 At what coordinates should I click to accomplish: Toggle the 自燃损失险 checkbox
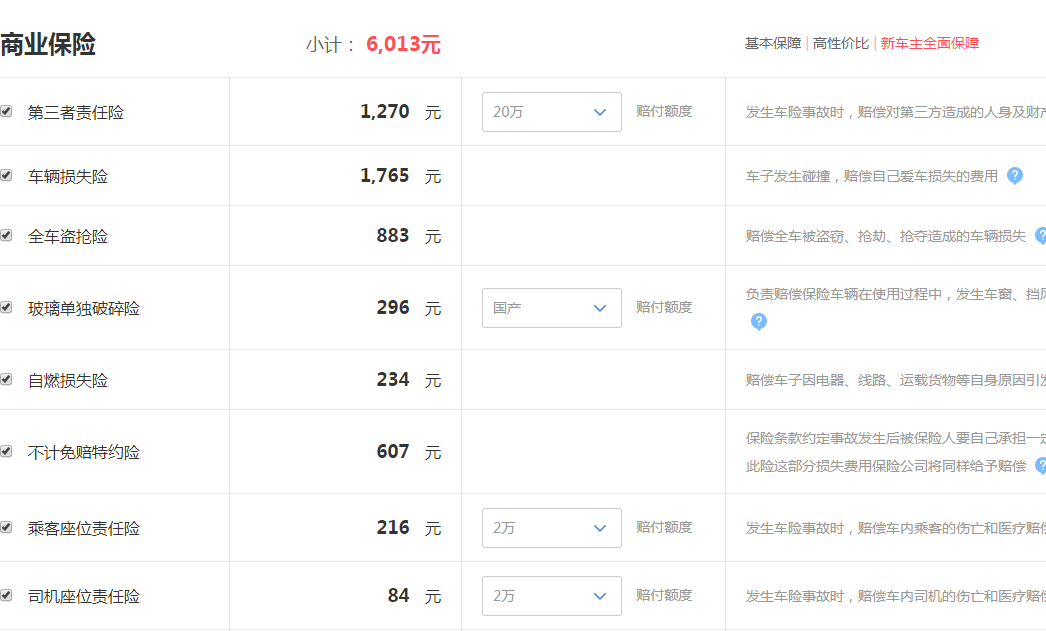pyautogui.click(x=6, y=380)
